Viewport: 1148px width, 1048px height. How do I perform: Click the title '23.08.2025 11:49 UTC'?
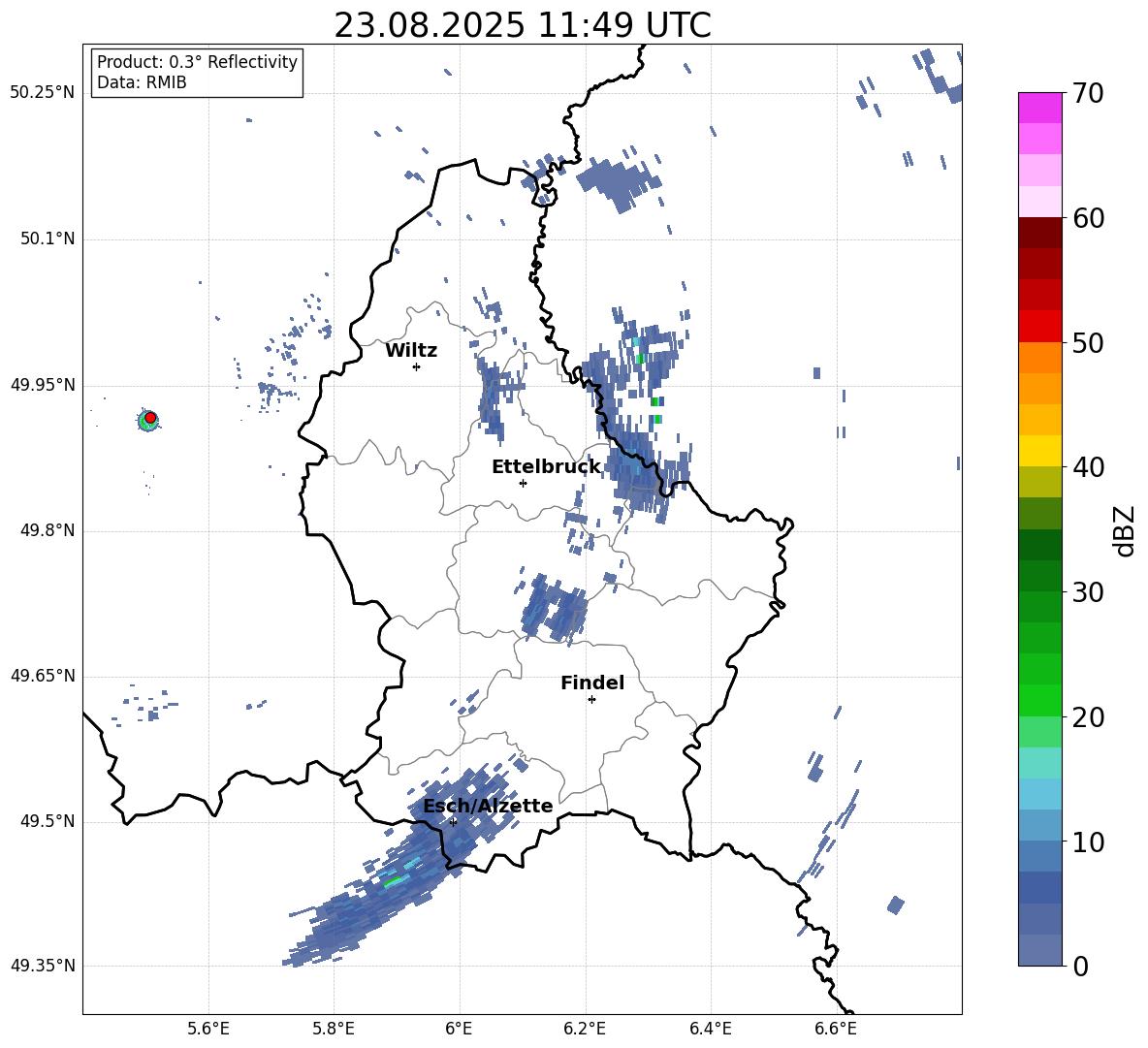(522, 25)
